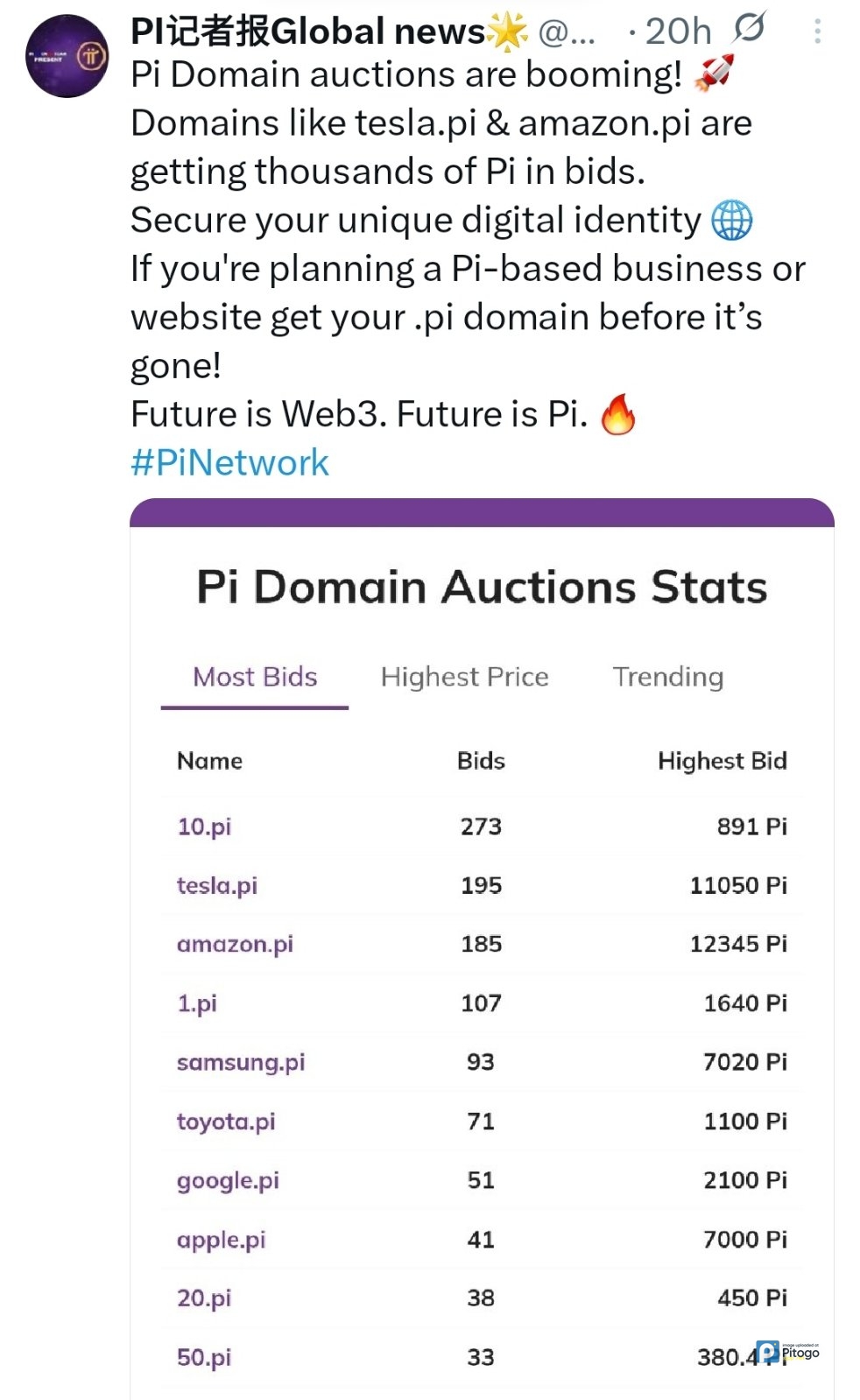Switch to the Most Bids tab
Screen dimensions: 860x1400
255,677
